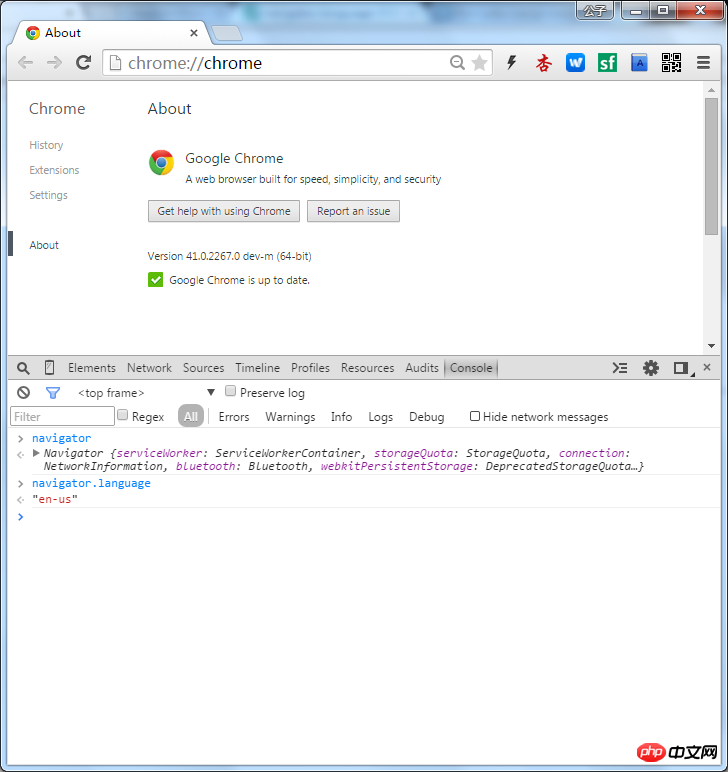Click the zoom magnifier icon in address bar
This screenshot has height=772, width=728.
point(457,63)
